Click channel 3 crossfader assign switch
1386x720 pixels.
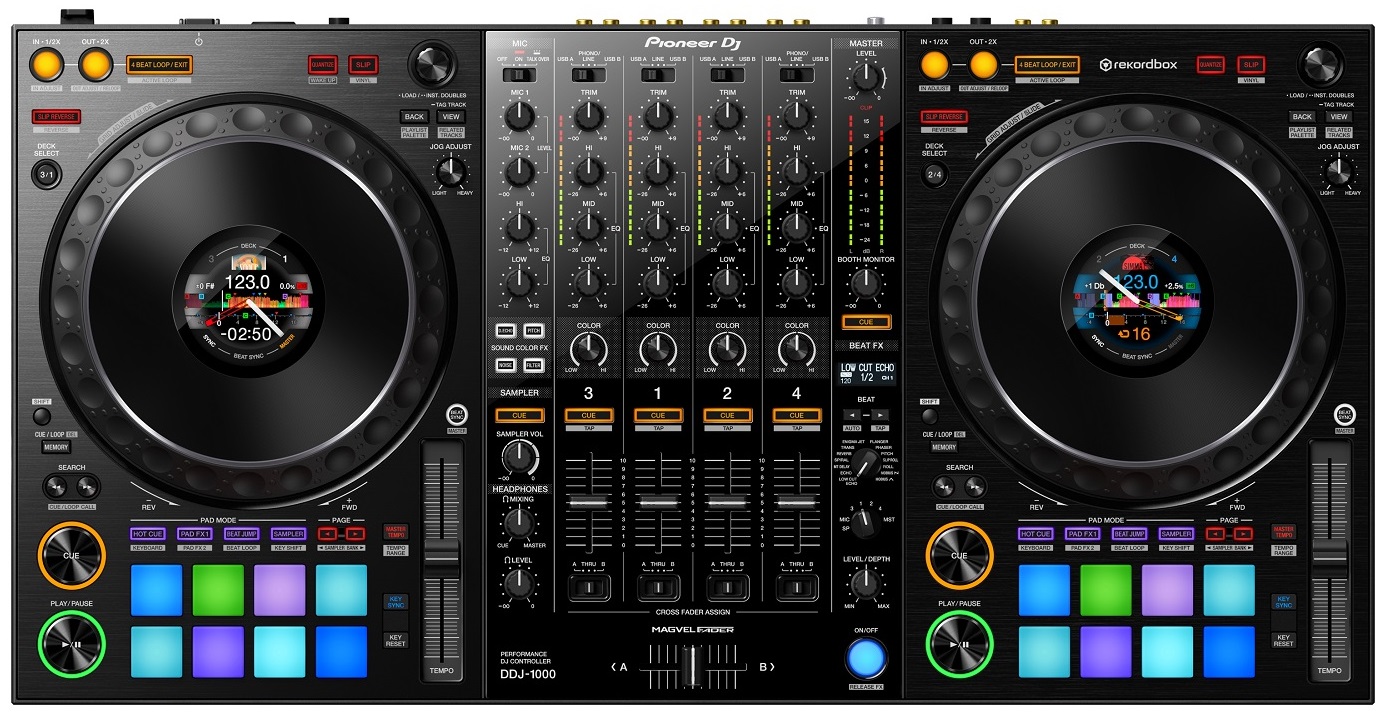[x=588, y=587]
